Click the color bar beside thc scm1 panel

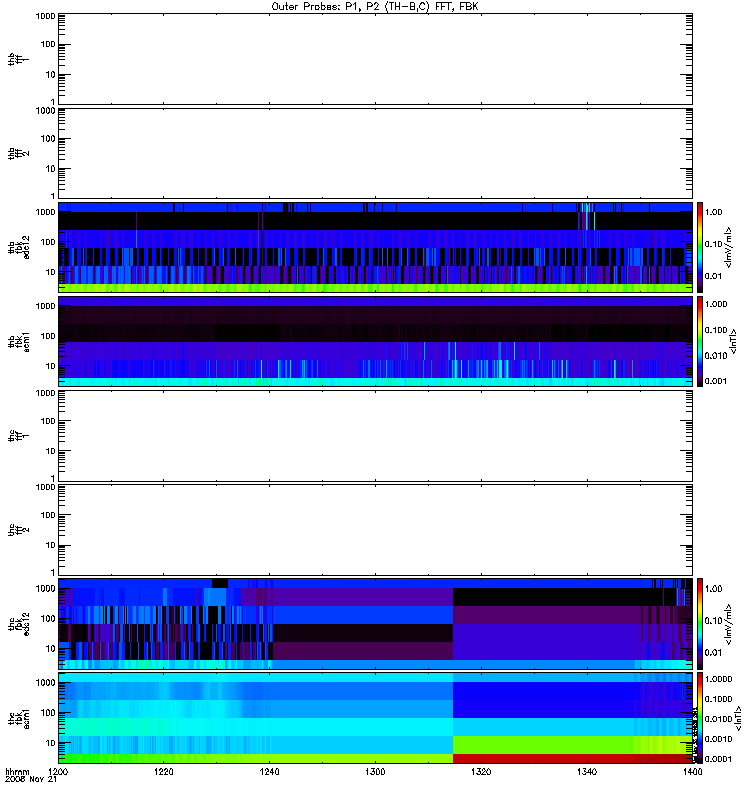tap(702, 718)
